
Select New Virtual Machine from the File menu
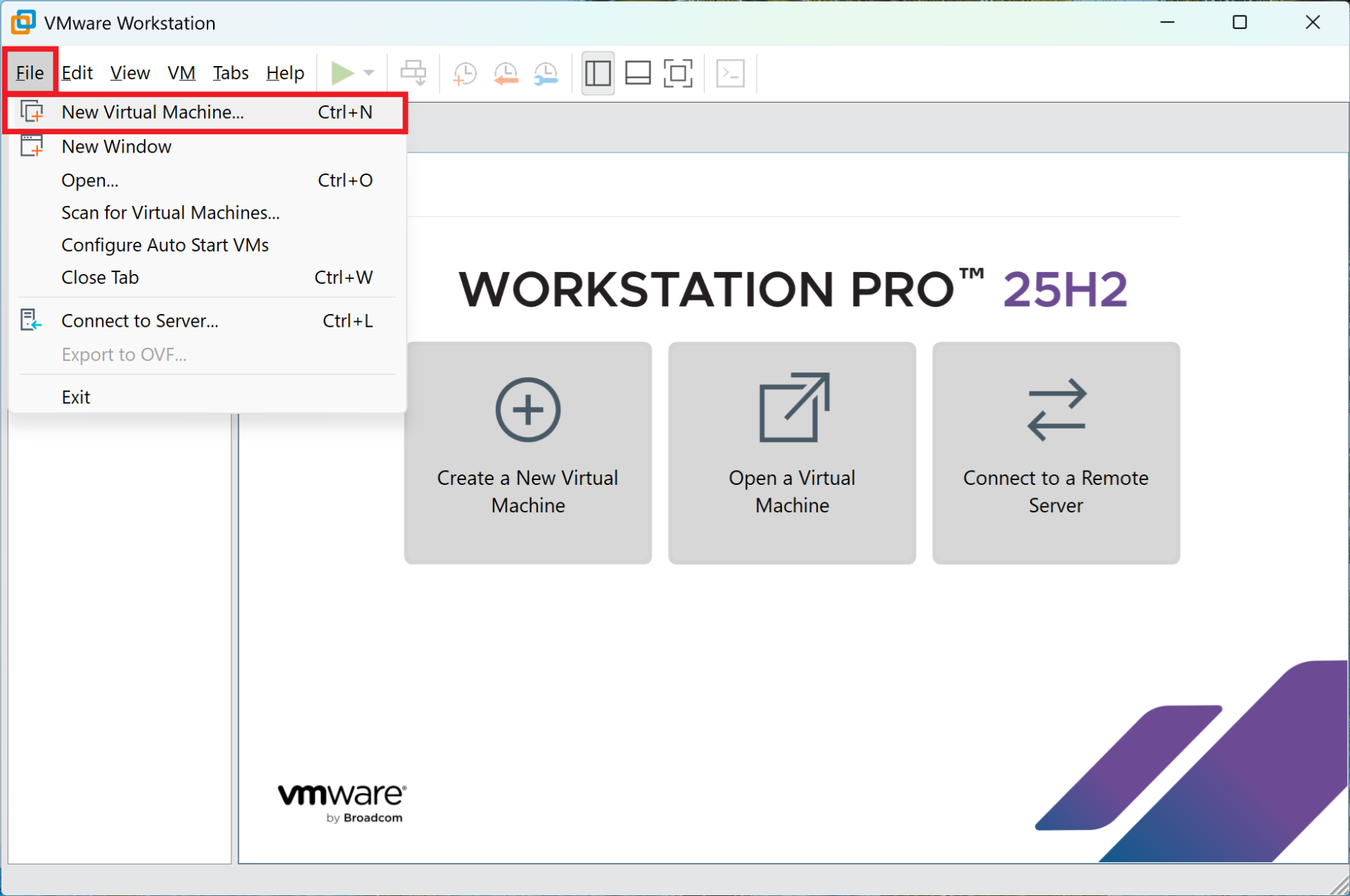click(x=153, y=112)
